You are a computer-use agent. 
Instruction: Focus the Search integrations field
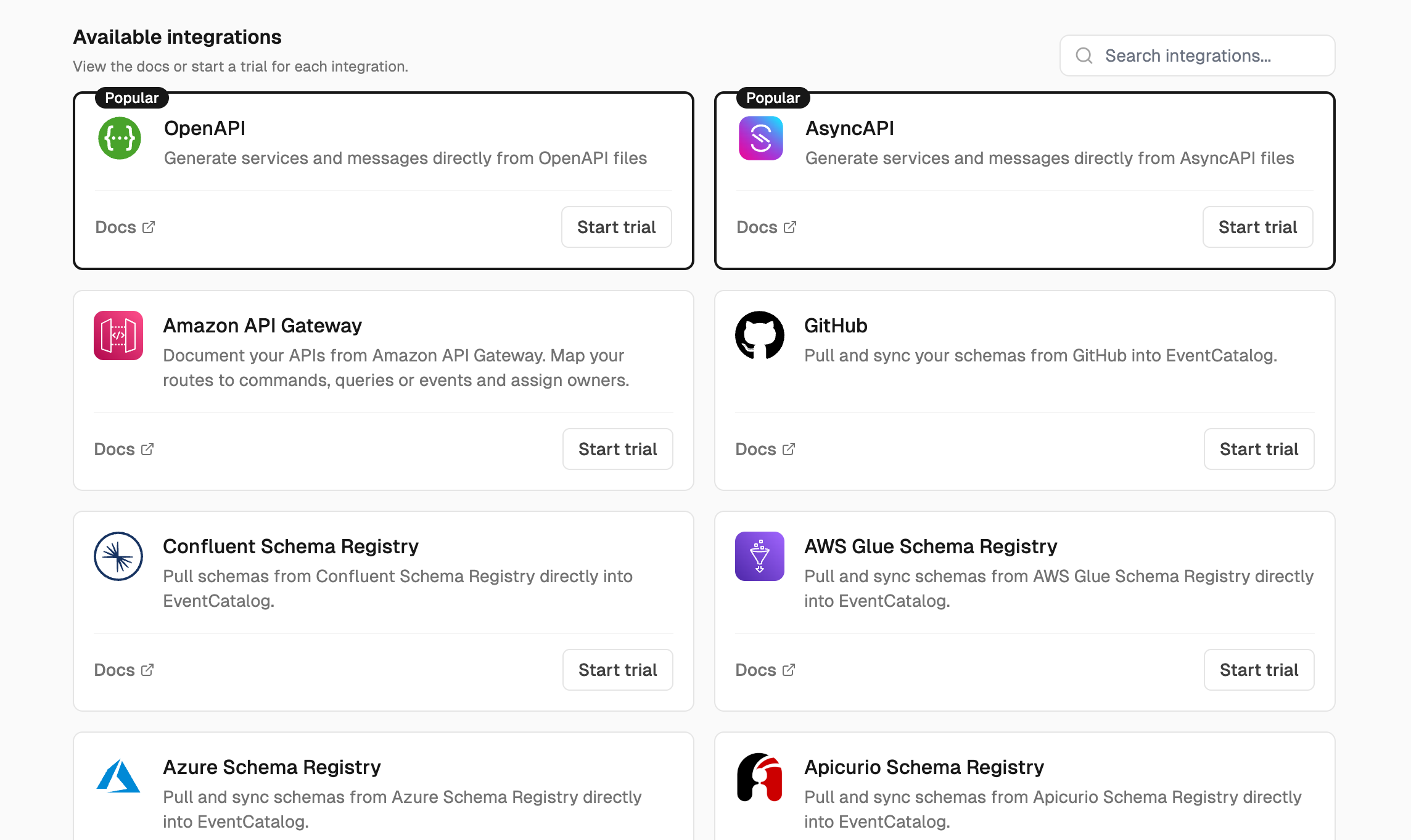[1198, 56]
